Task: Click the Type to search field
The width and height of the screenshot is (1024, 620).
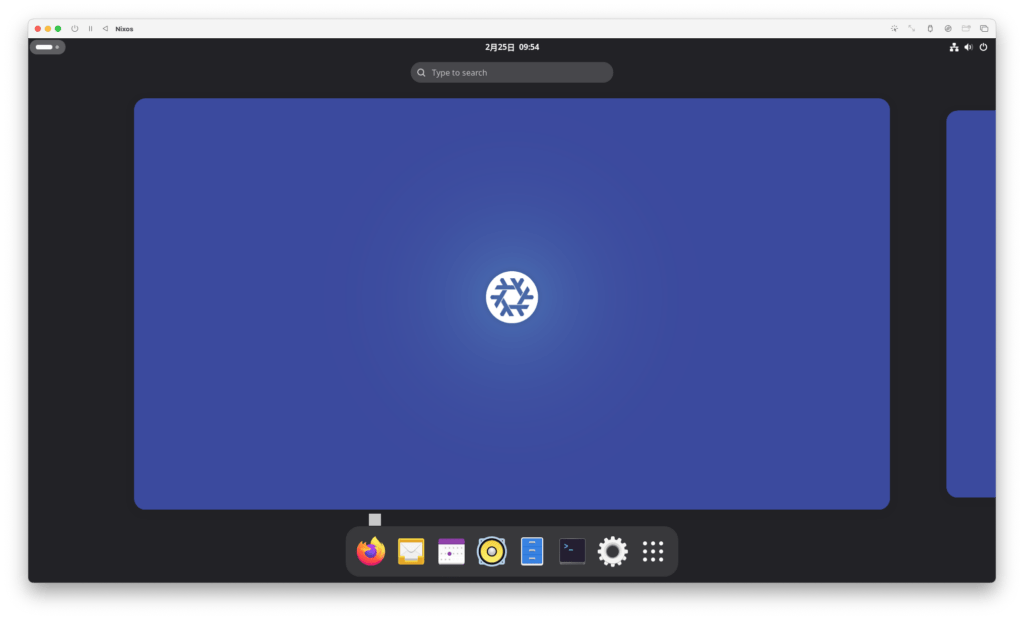Action: click(x=512, y=73)
